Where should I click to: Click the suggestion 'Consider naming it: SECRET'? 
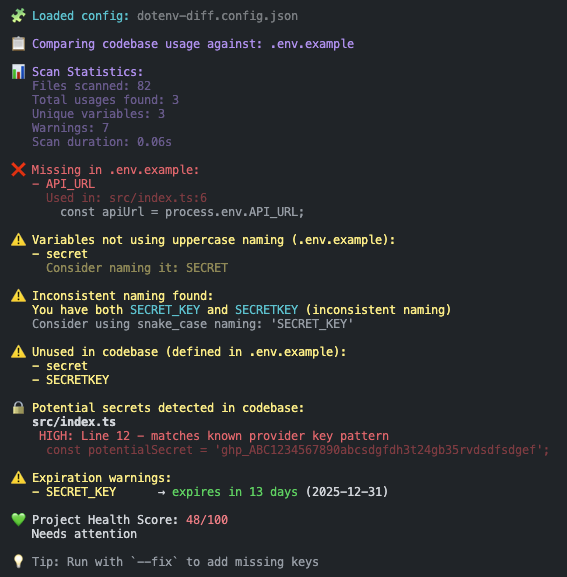point(137,268)
